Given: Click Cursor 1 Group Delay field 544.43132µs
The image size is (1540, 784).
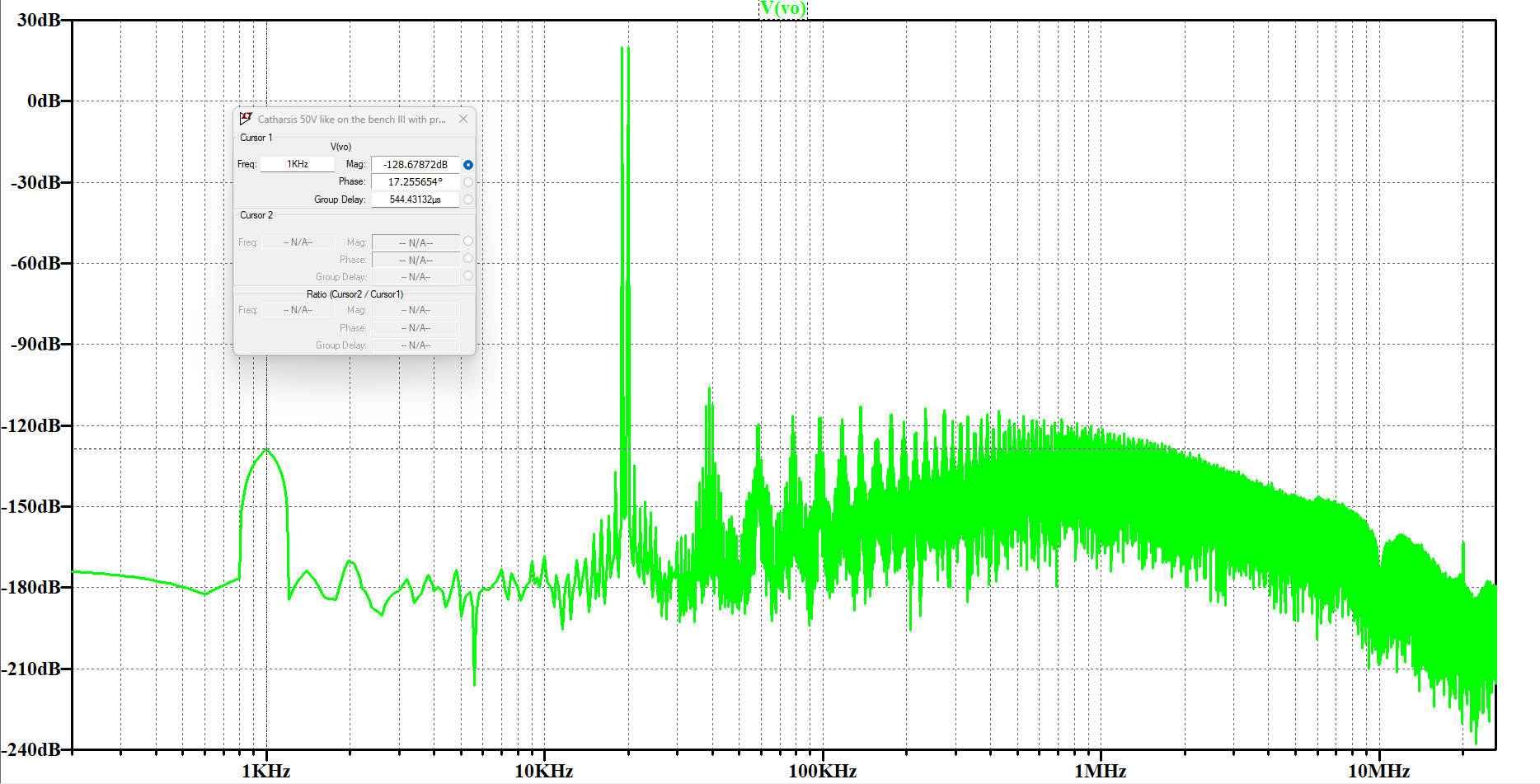Looking at the screenshot, I should tap(415, 200).
